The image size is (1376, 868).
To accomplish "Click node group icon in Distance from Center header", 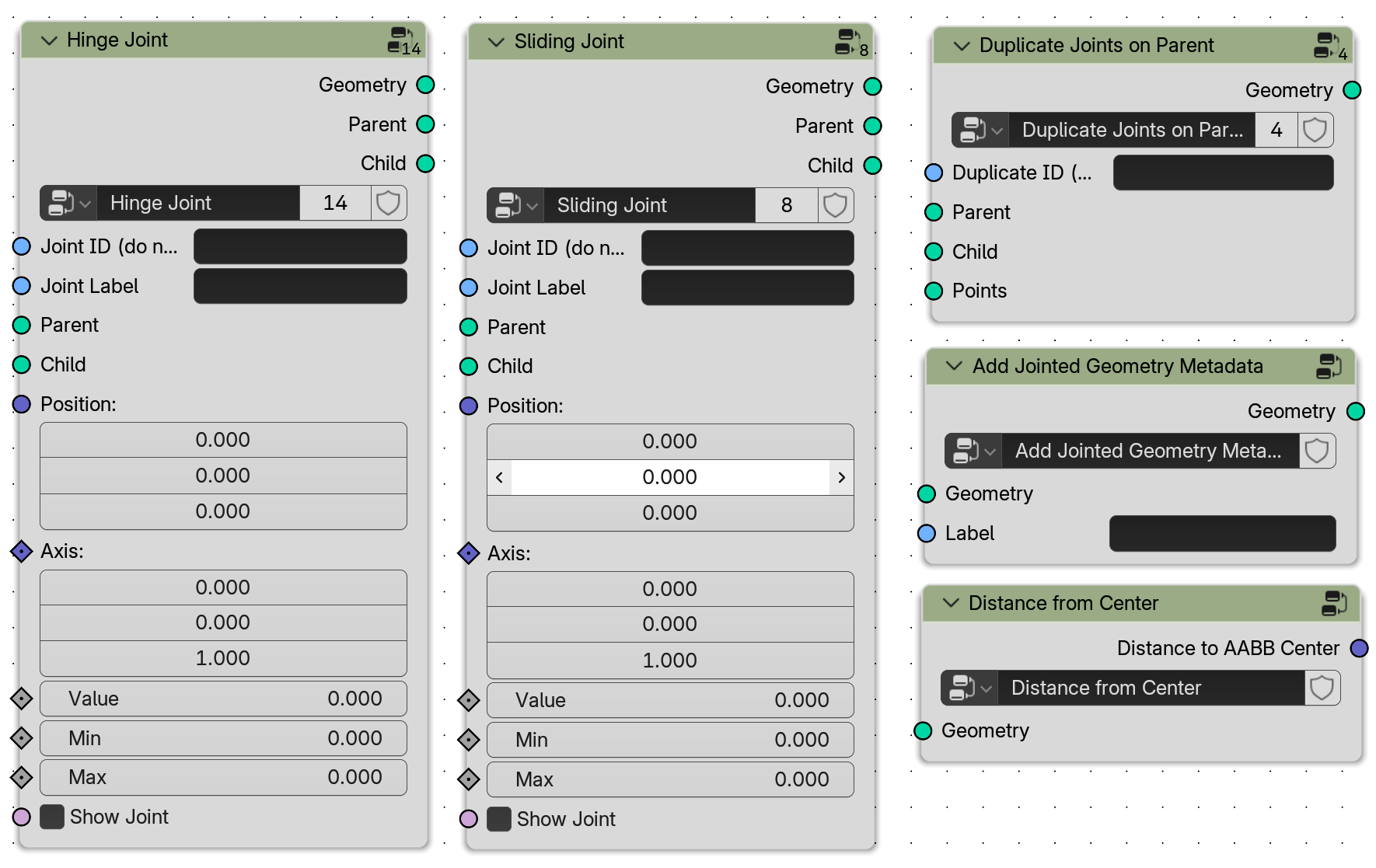I will tap(1334, 603).
